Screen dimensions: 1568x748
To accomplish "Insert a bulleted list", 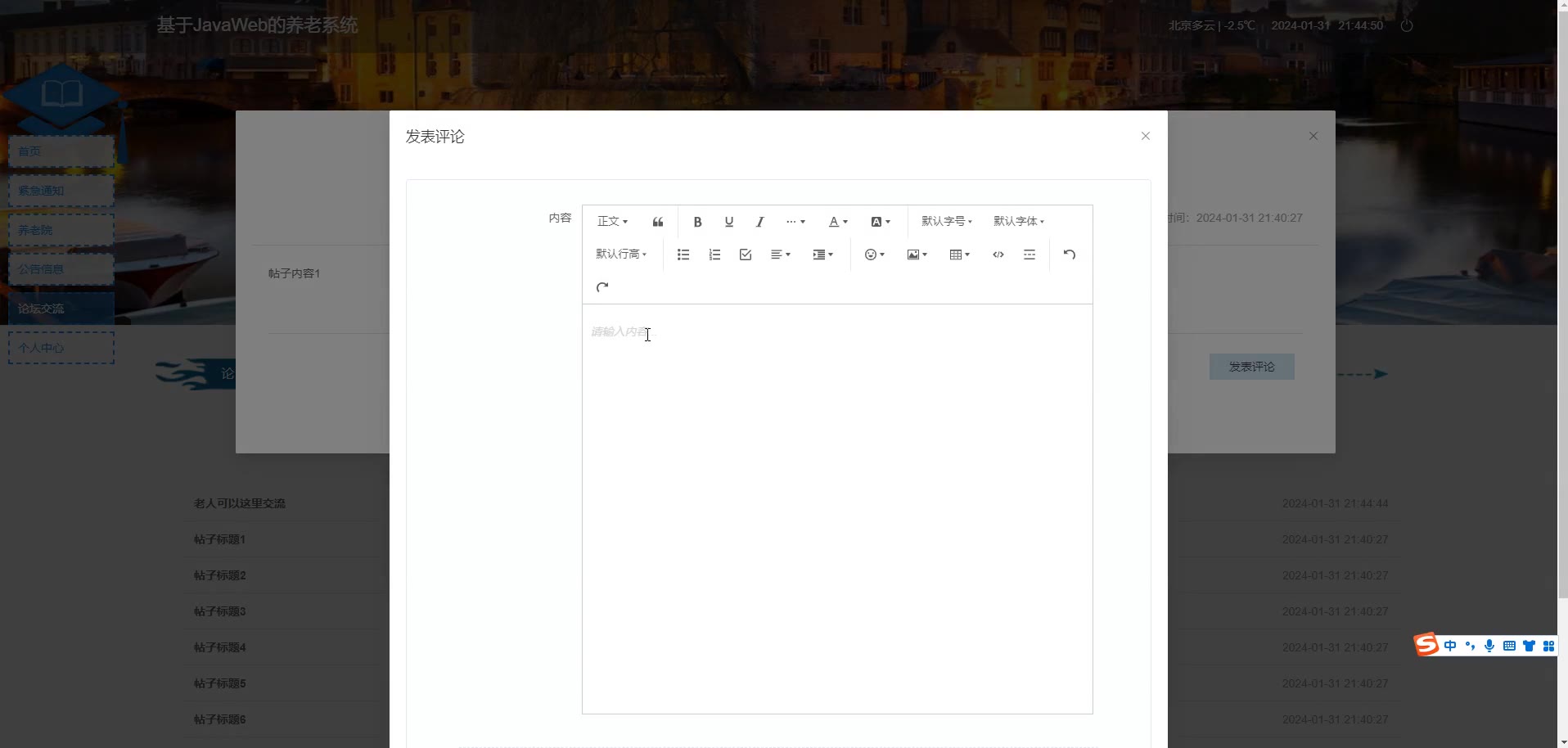I will (x=683, y=255).
